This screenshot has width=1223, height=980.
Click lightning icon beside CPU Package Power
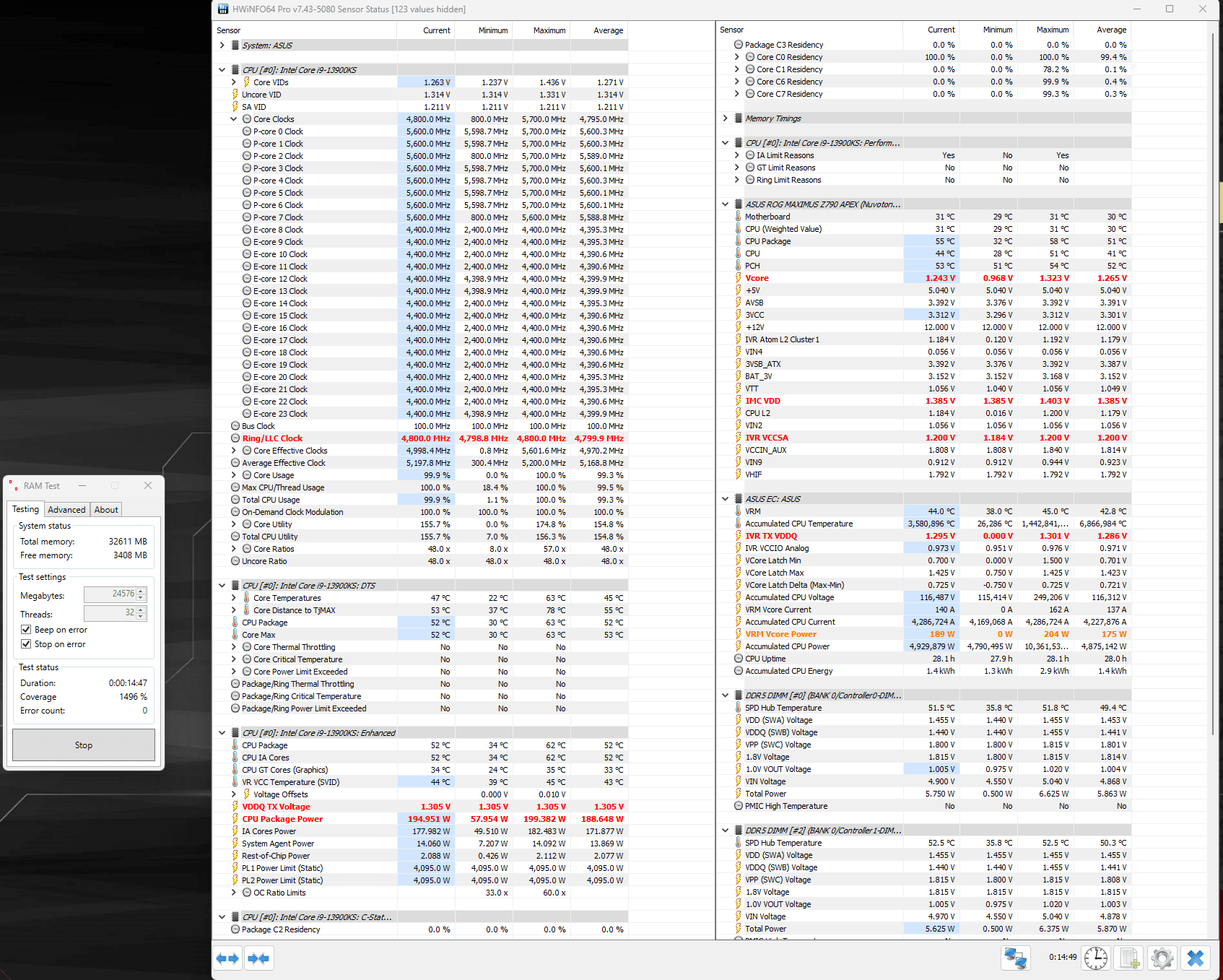coord(235,819)
